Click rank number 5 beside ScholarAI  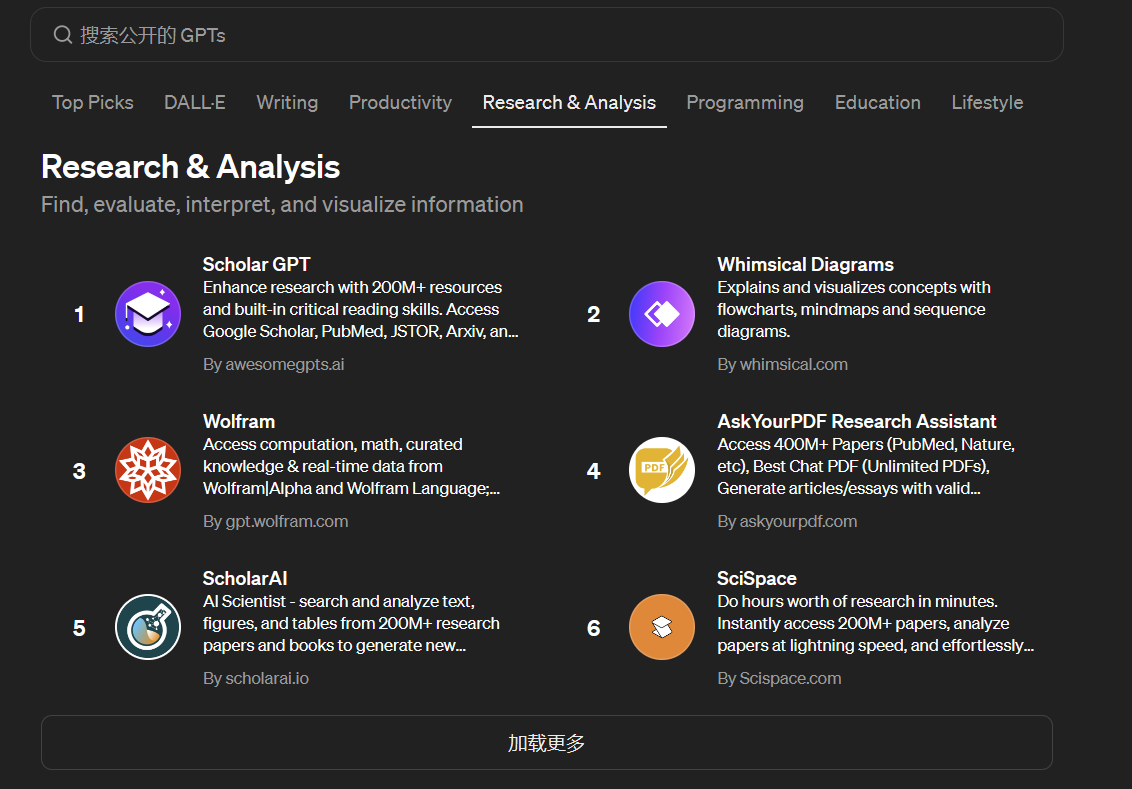tap(79, 628)
